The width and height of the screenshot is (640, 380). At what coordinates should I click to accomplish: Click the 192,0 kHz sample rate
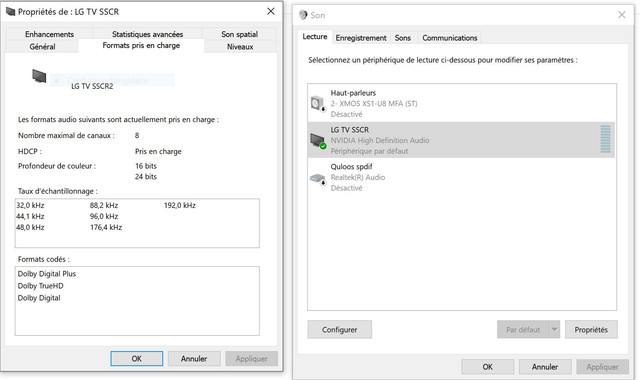click(180, 205)
